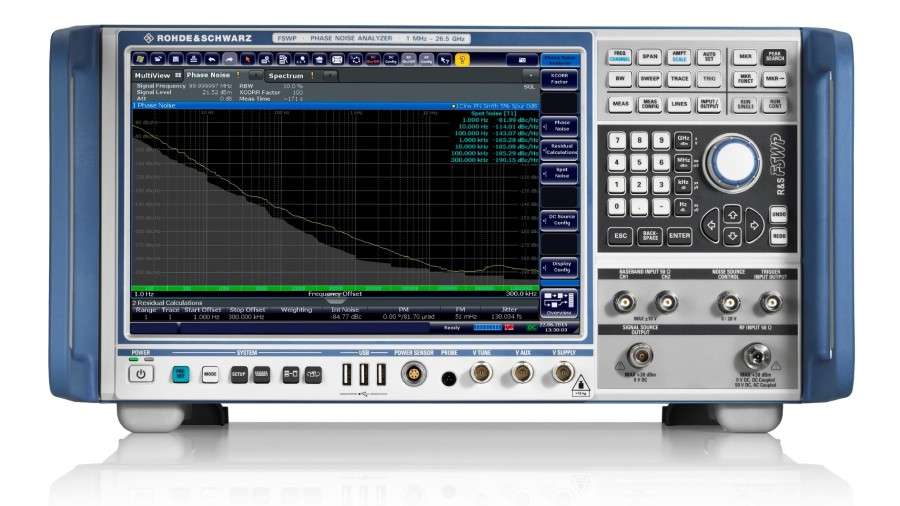Tap the XCORR Factor softkey
Screen dimensions: 900x506
[x=559, y=79]
